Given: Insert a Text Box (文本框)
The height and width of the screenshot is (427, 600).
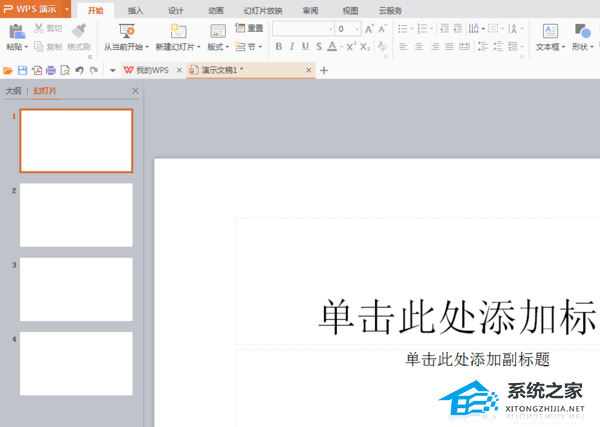Looking at the screenshot, I should (x=549, y=32).
